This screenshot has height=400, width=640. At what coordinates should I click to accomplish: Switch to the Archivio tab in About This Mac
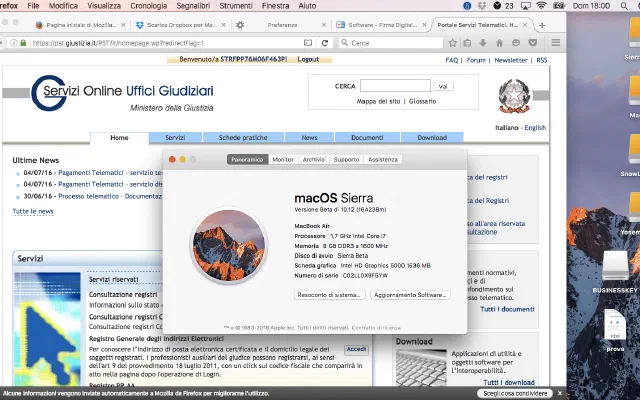click(x=313, y=160)
